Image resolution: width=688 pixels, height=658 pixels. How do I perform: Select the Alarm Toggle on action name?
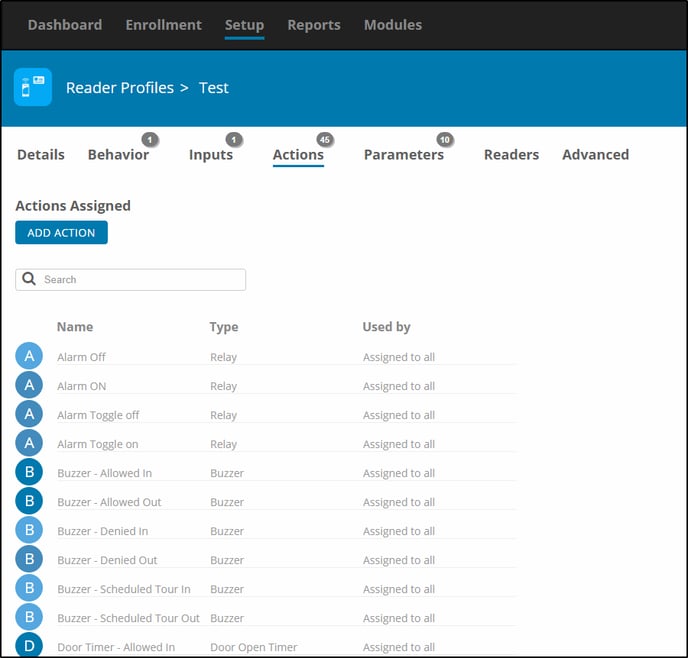(x=98, y=444)
